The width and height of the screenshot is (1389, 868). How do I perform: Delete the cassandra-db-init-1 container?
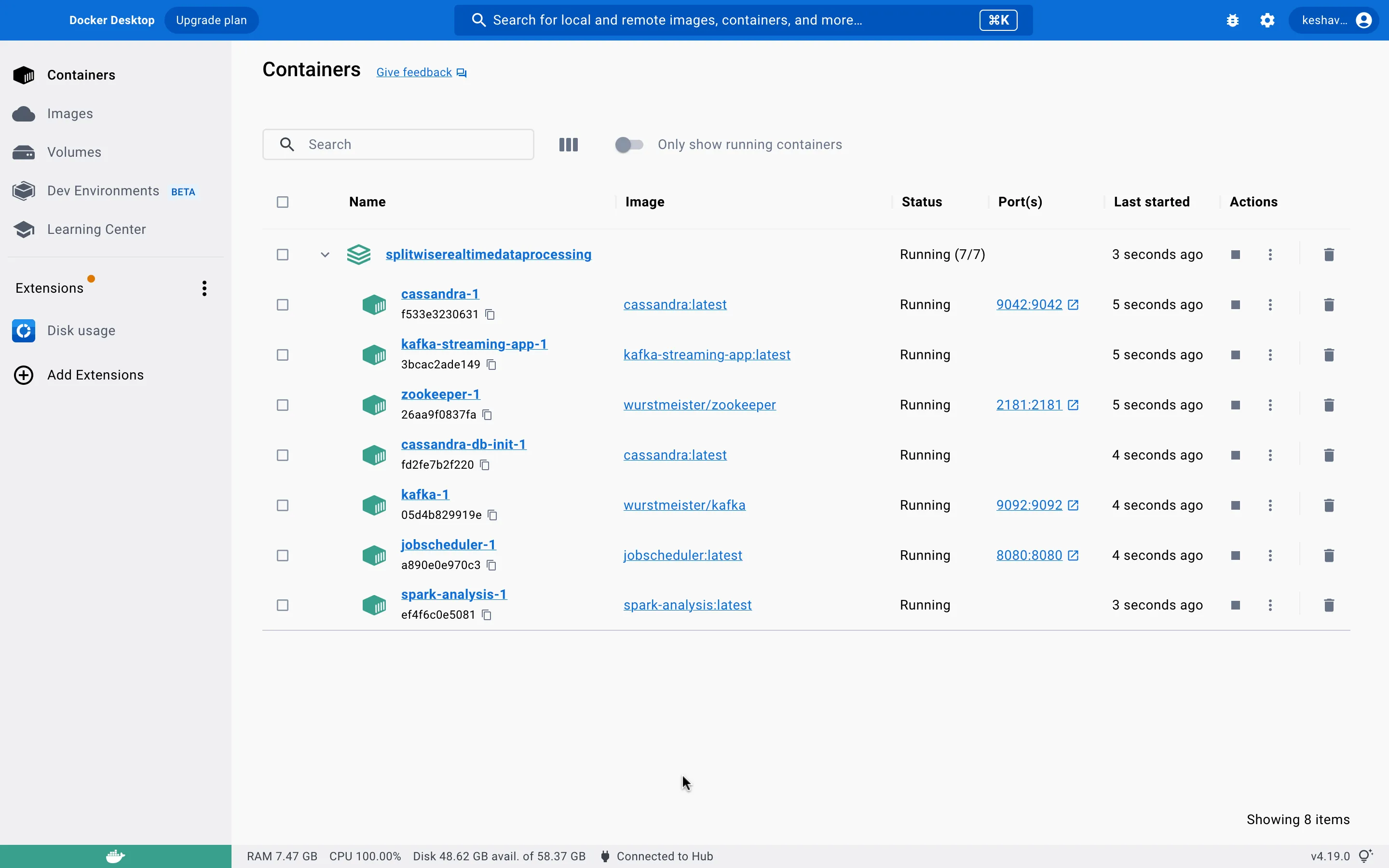pyautogui.click(x=1329, y=455)
